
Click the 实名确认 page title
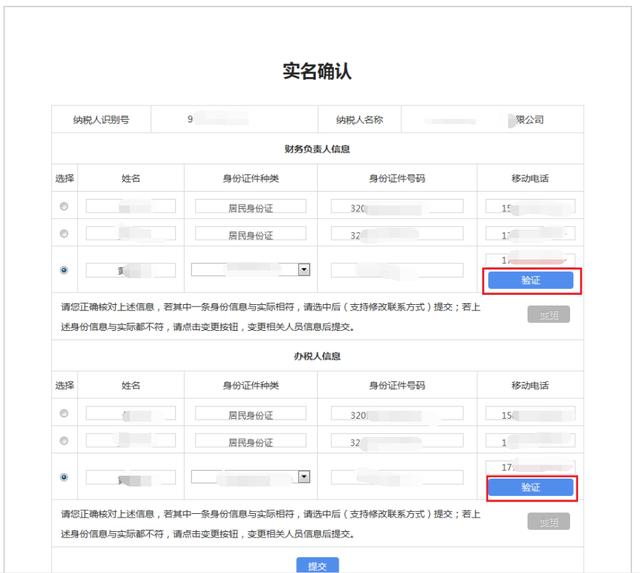tap(317, 71)
